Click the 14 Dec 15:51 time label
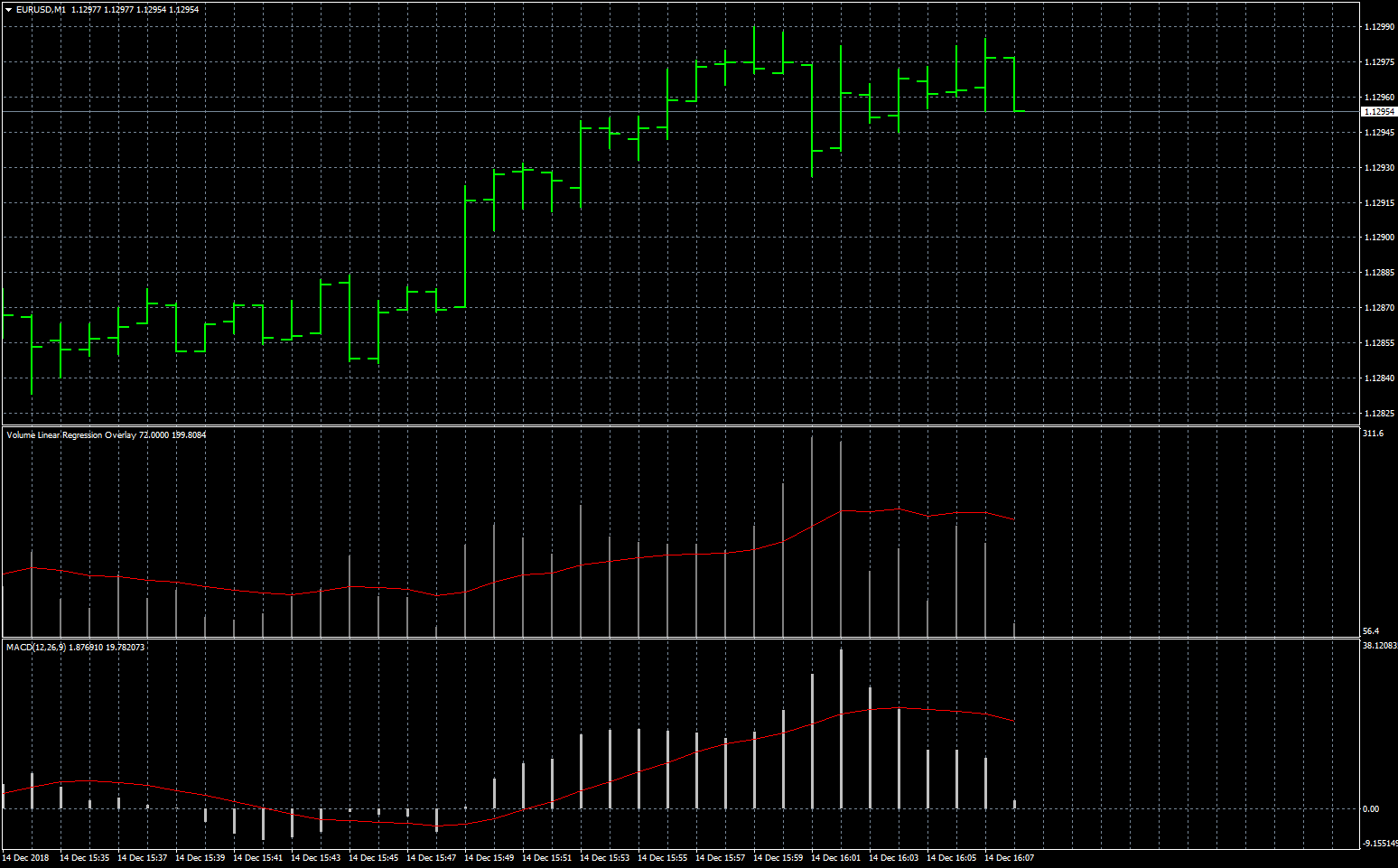Viewport: 1398px width, 868px height. coord(546,858)
